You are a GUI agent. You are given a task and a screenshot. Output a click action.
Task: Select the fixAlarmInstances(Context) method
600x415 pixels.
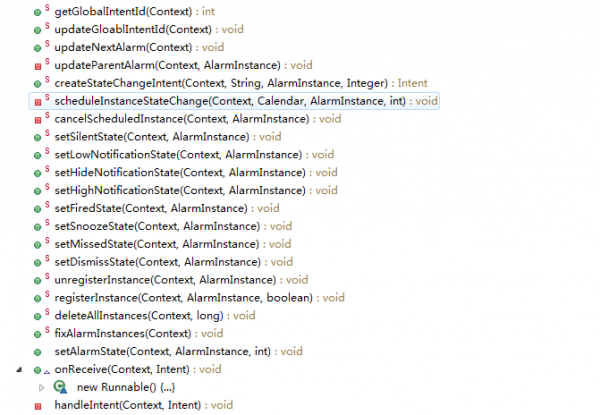[x=139, y=334]
